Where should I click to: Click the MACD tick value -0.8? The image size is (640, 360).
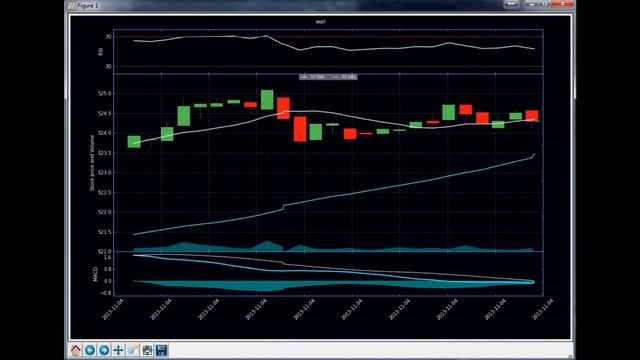pyautogui.click(x=106, y=293)
